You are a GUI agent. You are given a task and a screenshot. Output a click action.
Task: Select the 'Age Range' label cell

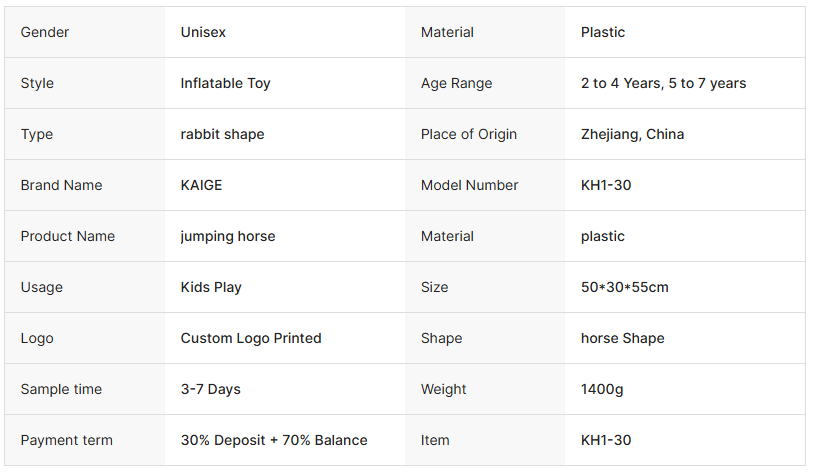456,84
